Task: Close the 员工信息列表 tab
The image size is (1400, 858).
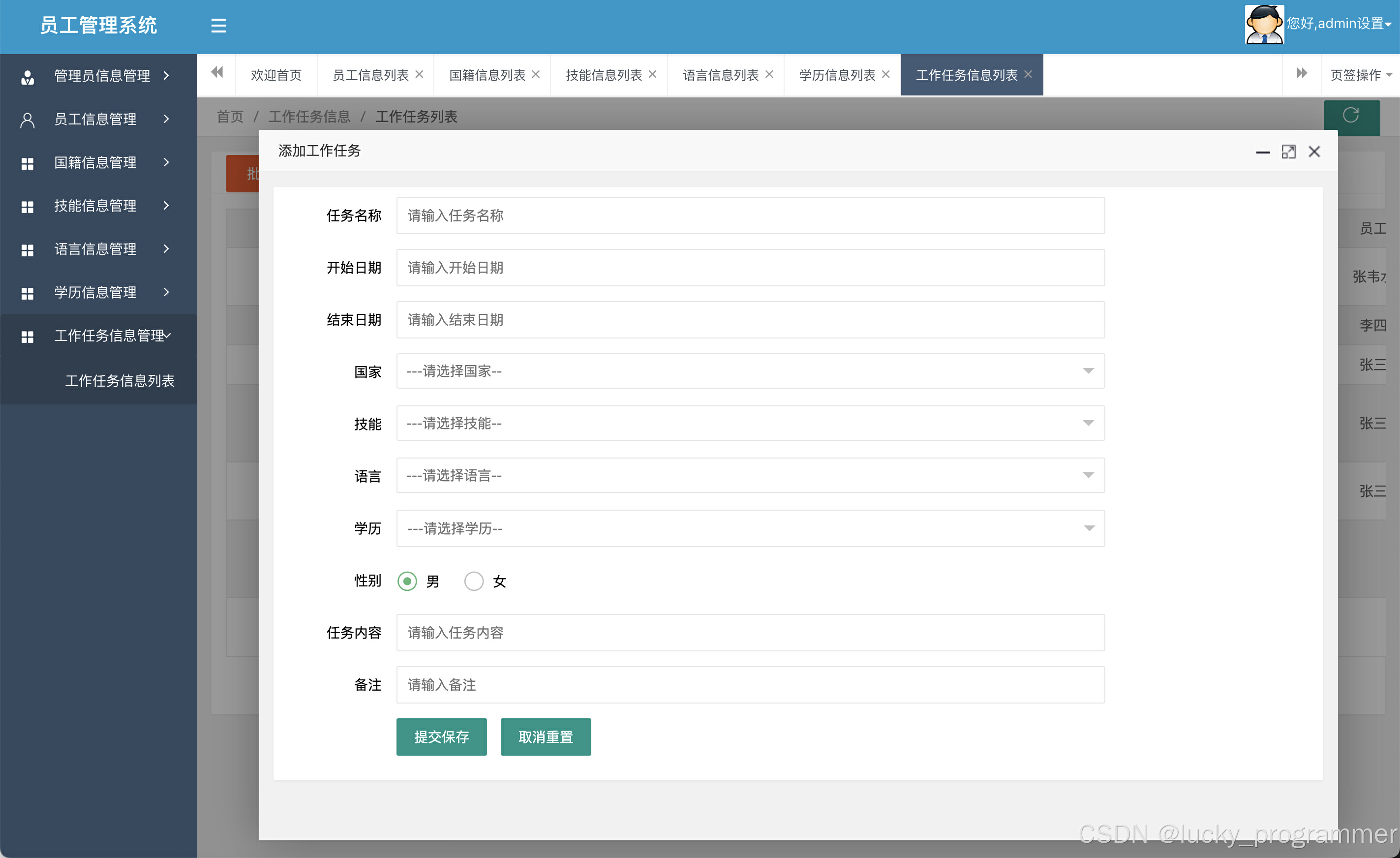Action: pyautogui.click(x=419, y=74)
